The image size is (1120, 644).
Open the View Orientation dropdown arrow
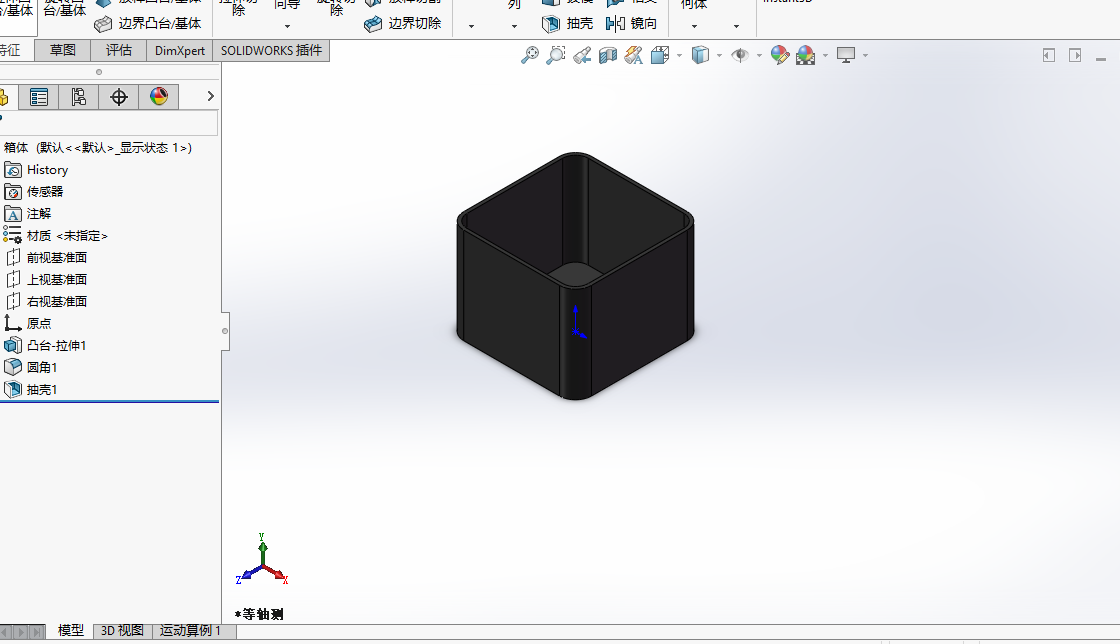[679, 55]
